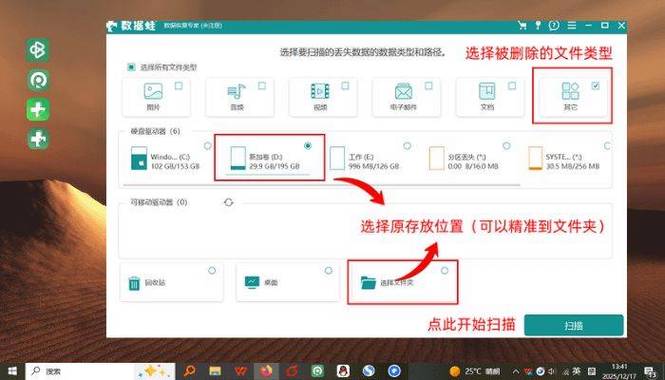Uncheck the 其它 other type checkbox
Screen dimensions: 665x380
(595, 86)
